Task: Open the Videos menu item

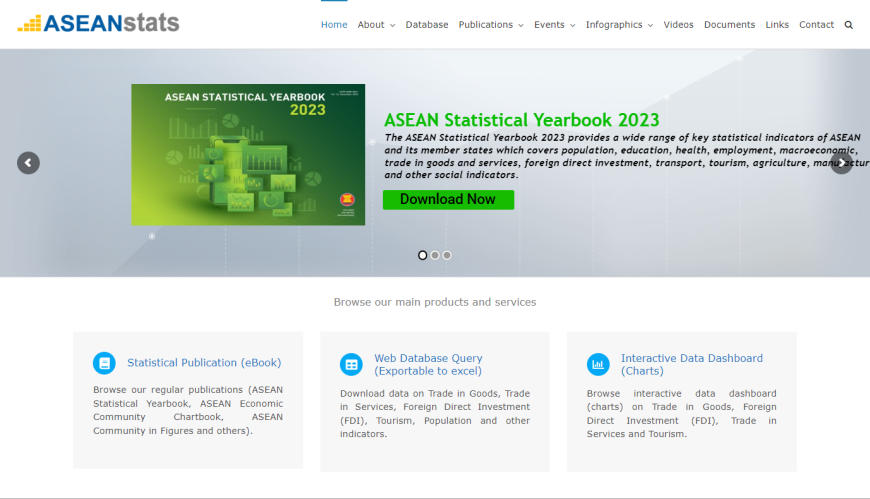Action: (679, 25)
